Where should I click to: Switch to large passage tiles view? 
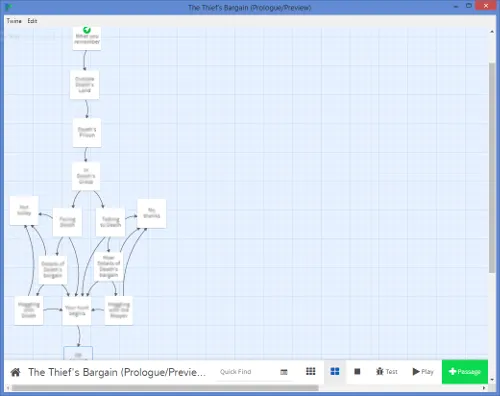[335, 371]
